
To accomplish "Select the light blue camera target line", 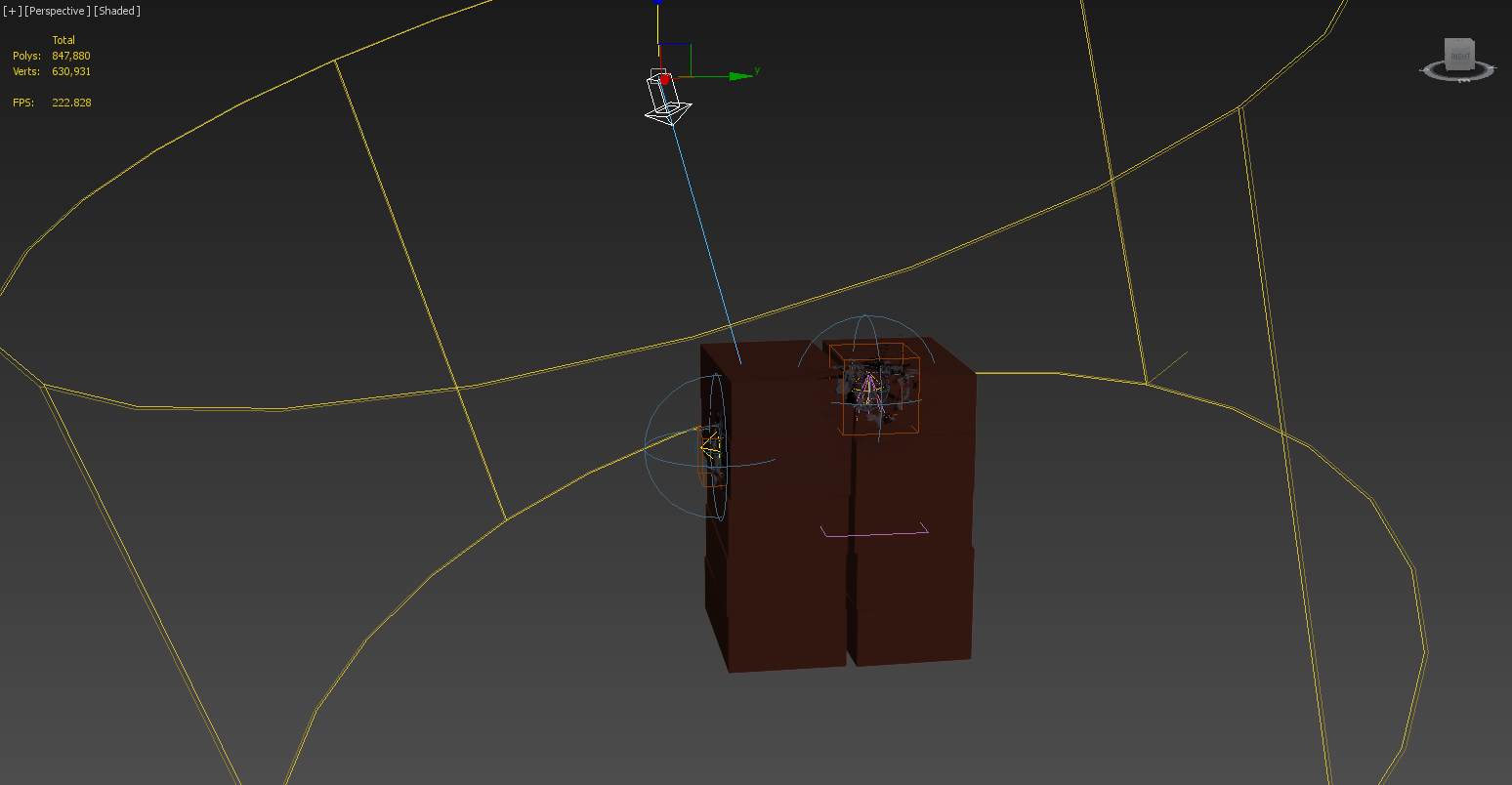I will tap(705, 244).
